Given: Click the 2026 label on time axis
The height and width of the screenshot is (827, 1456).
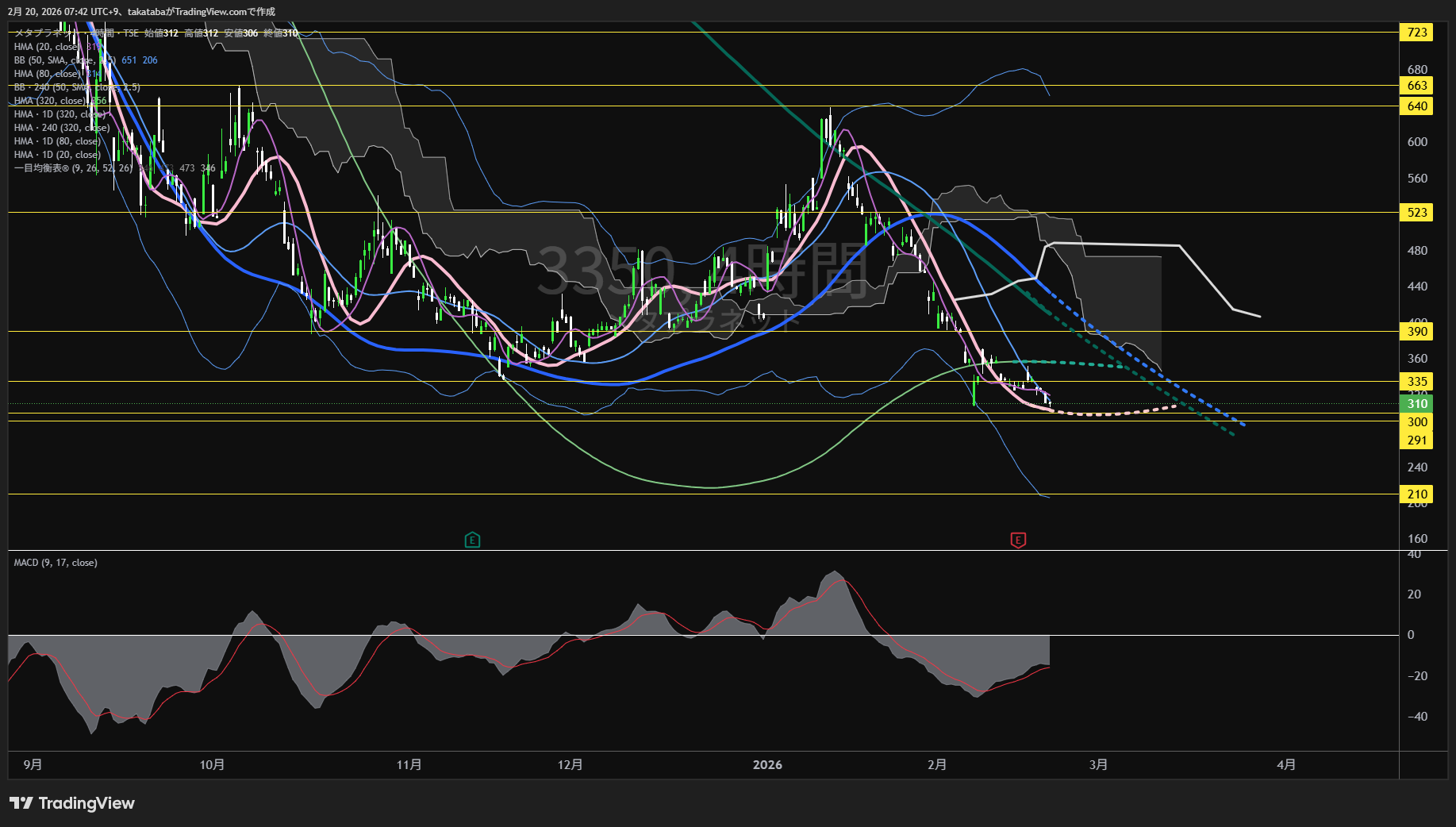Looking at the screenshot, I should 767,765.
